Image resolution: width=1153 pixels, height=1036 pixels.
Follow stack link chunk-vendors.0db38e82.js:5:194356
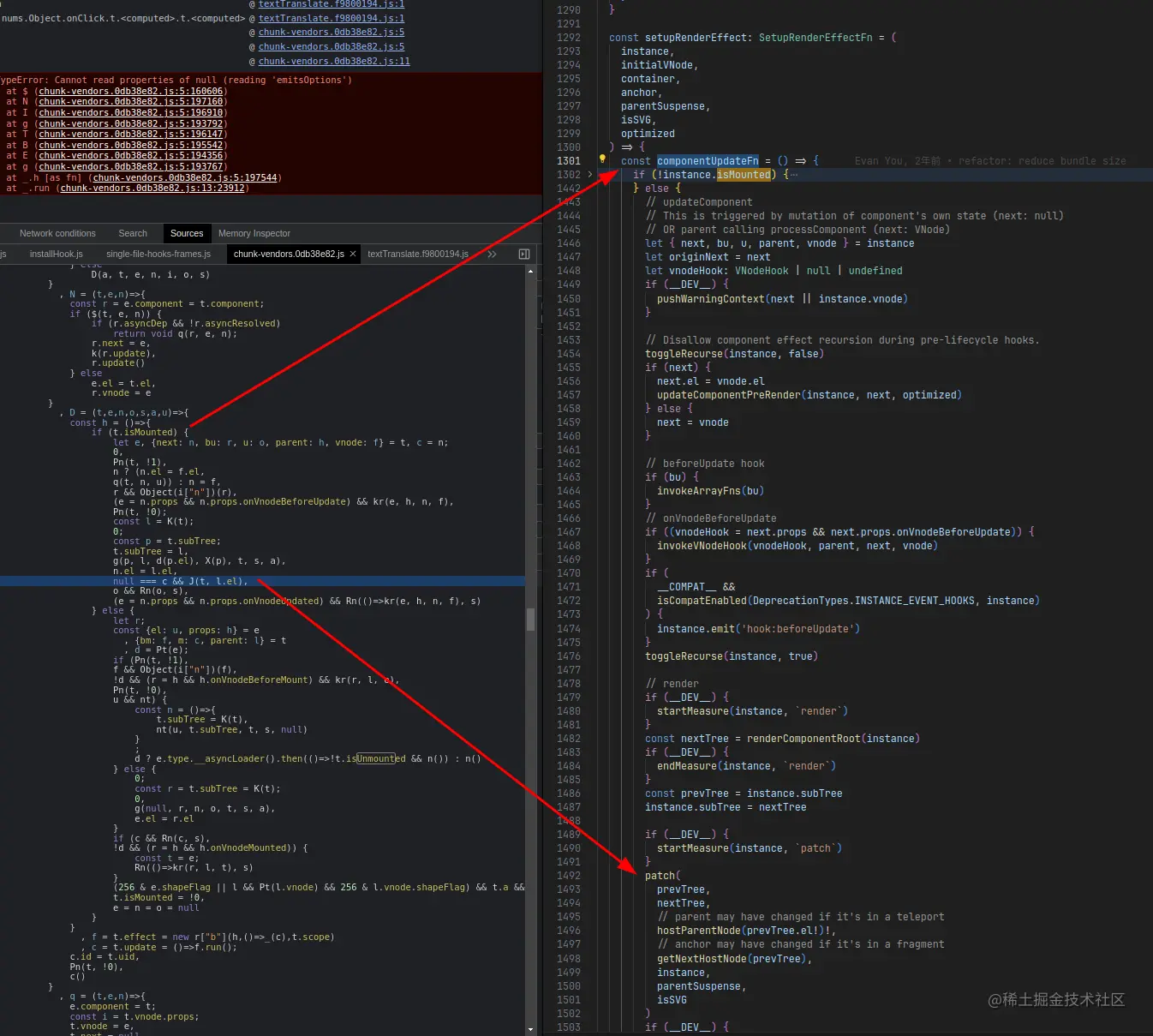point(131,156)
